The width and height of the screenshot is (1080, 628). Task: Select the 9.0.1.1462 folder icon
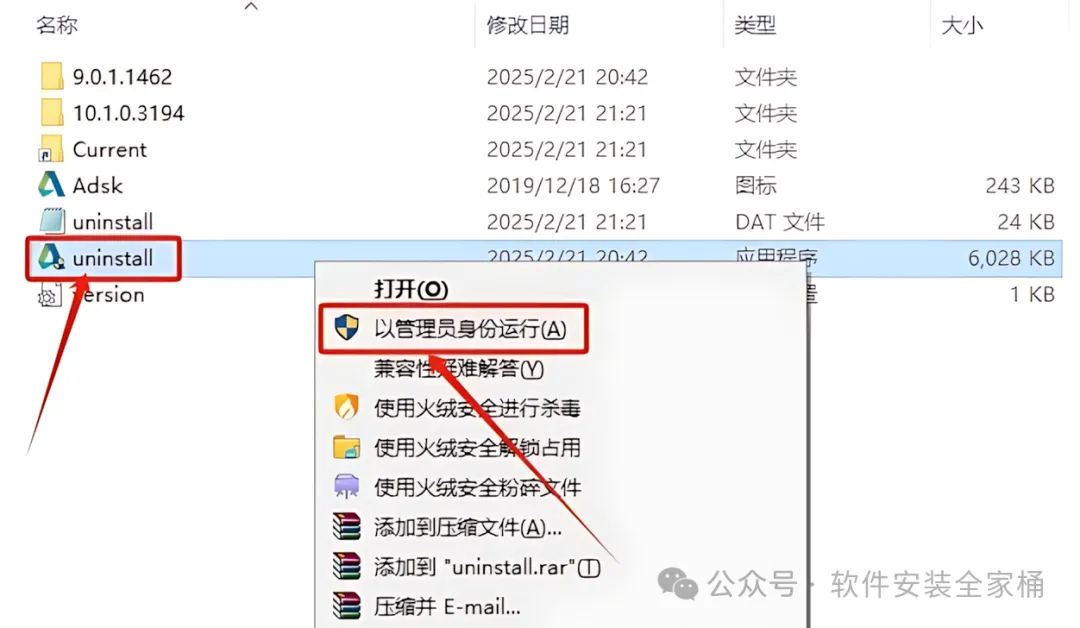pos(52,76)
